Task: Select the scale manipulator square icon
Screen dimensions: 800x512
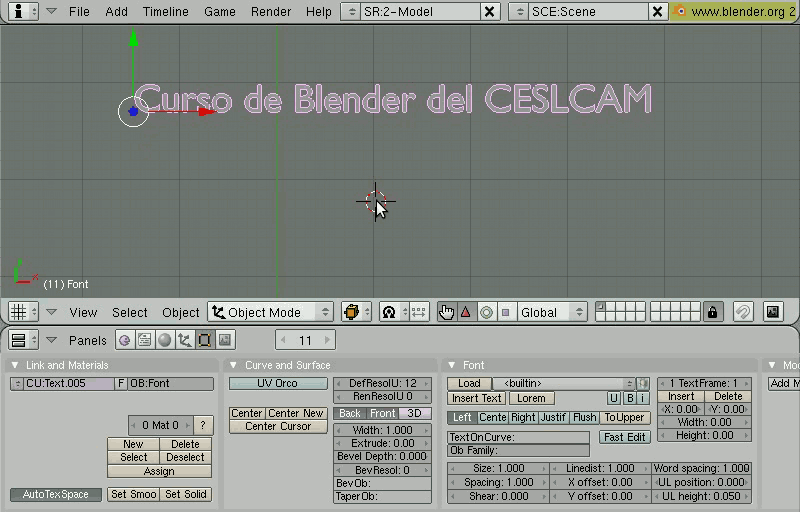Action: [506, 312]
